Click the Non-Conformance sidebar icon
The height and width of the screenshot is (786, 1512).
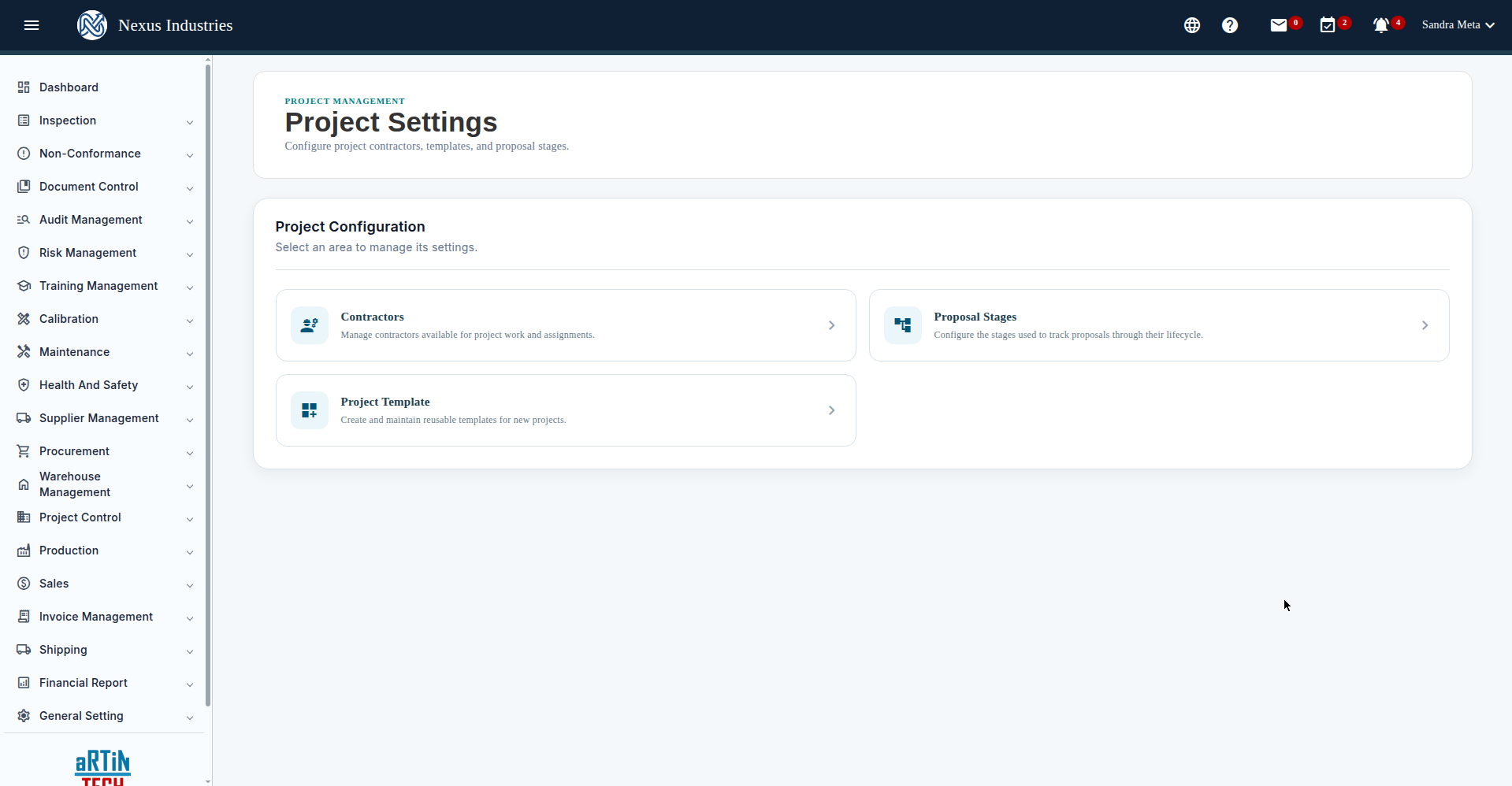tap(24, 154)
